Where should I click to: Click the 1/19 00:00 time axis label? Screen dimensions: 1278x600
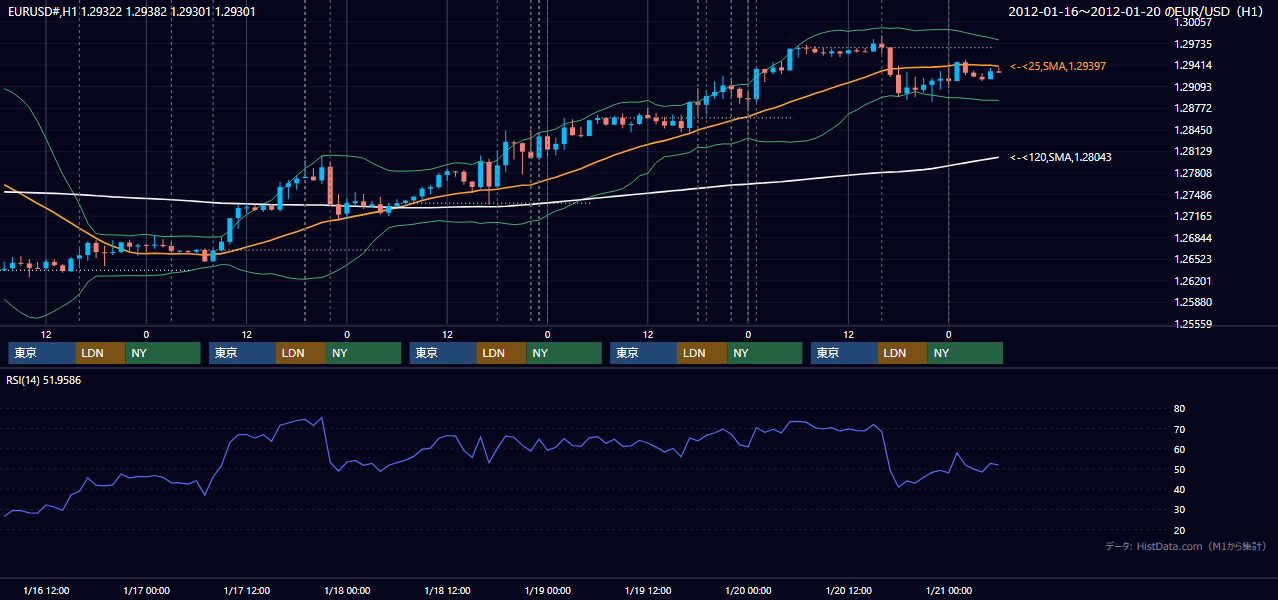[x=547, y=590]
